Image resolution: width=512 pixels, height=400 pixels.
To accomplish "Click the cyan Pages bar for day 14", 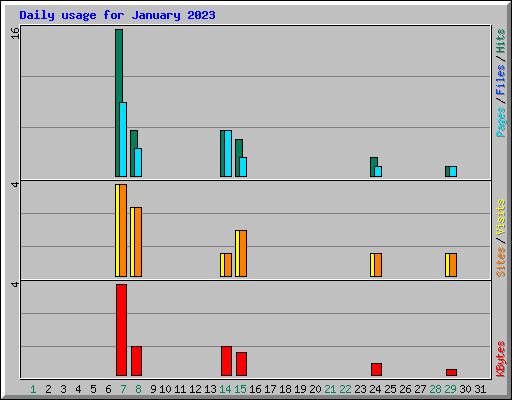I will [x=228, y=153].
